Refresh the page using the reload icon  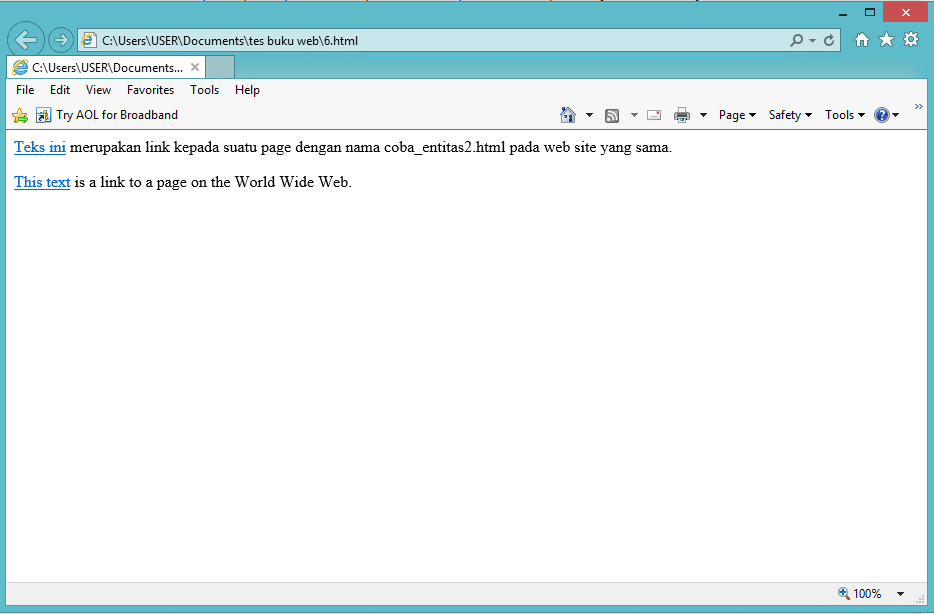[x=829, y=41]
